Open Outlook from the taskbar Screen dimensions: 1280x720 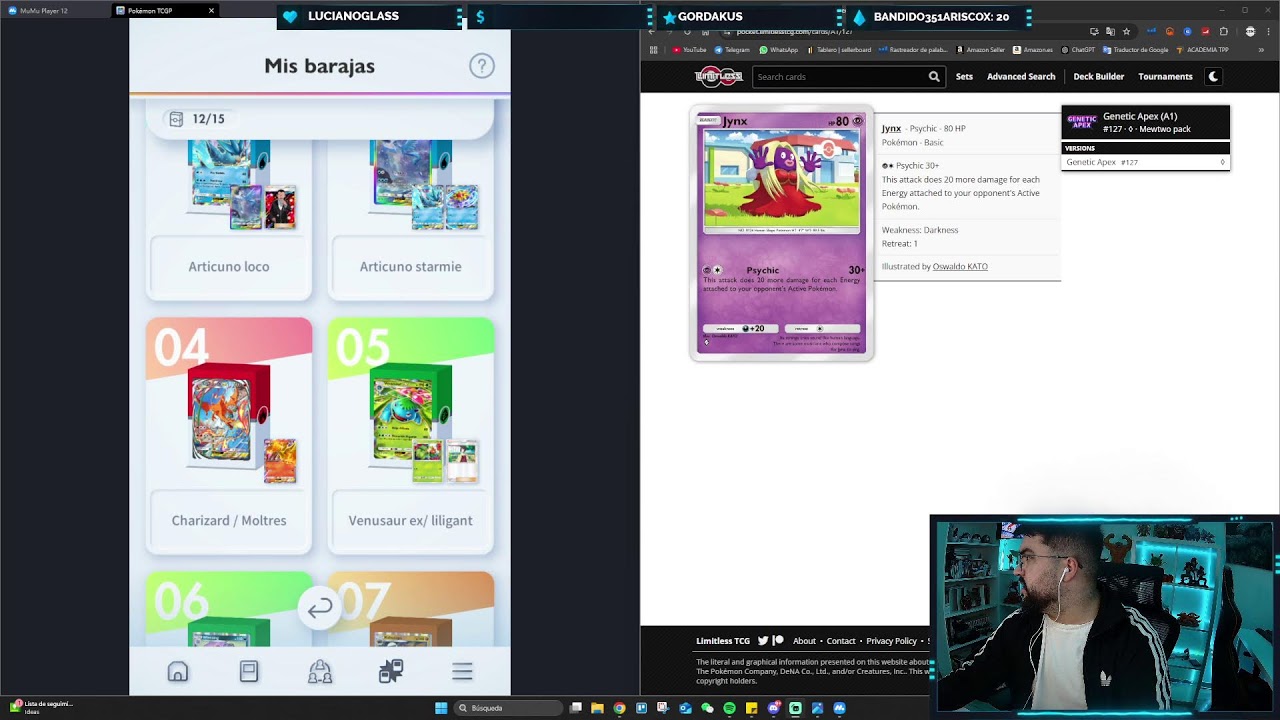(x=685, y=708)
